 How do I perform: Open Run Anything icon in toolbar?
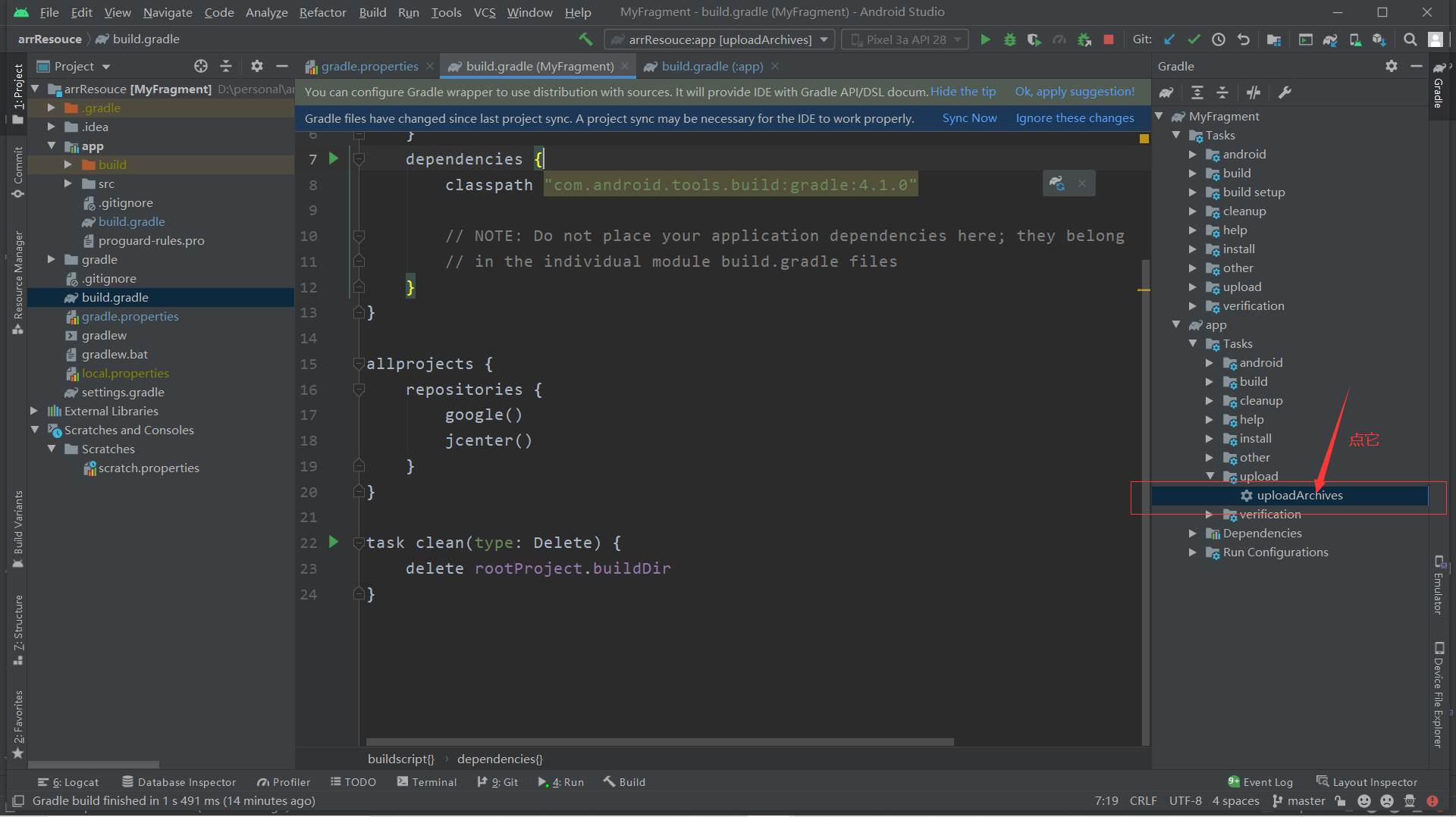tap(1305, 39)
